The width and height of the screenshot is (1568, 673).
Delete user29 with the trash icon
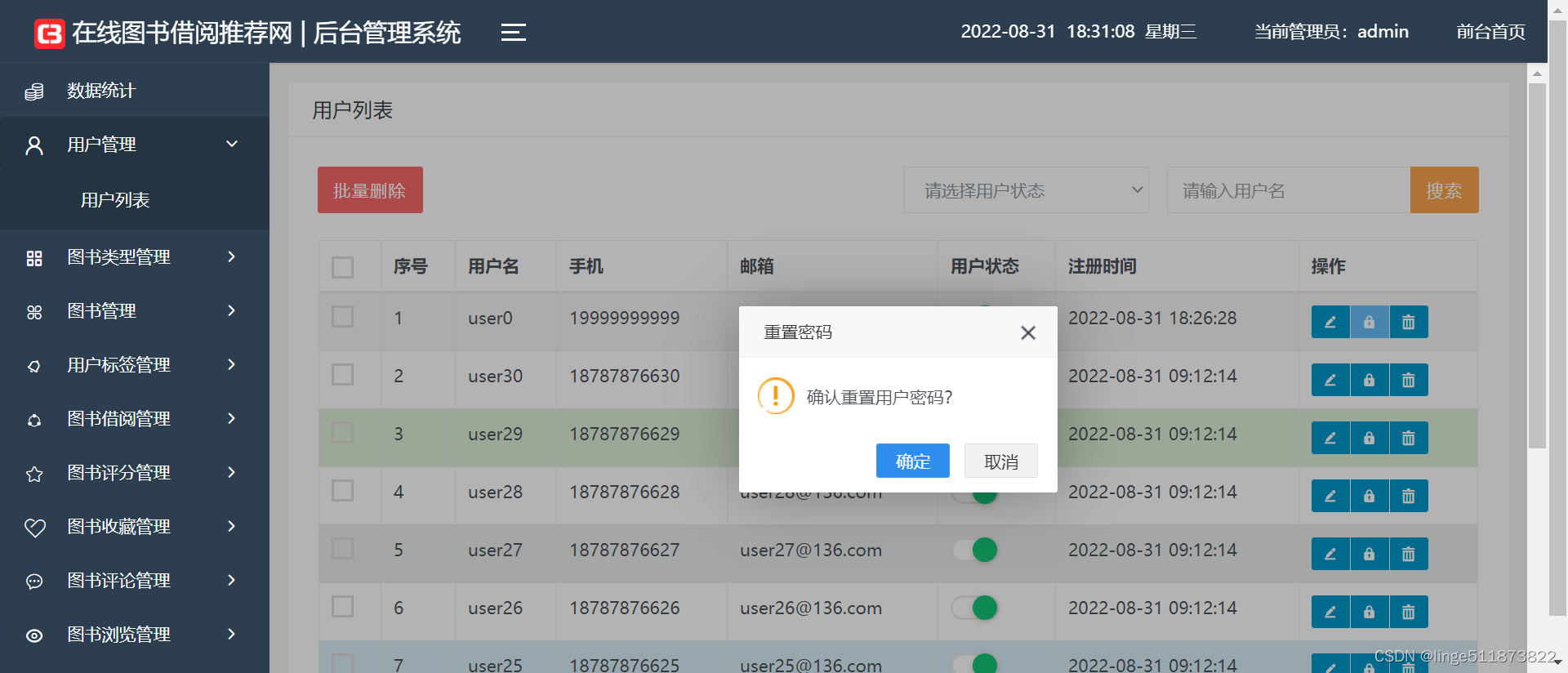click(x=1409, y=438)
